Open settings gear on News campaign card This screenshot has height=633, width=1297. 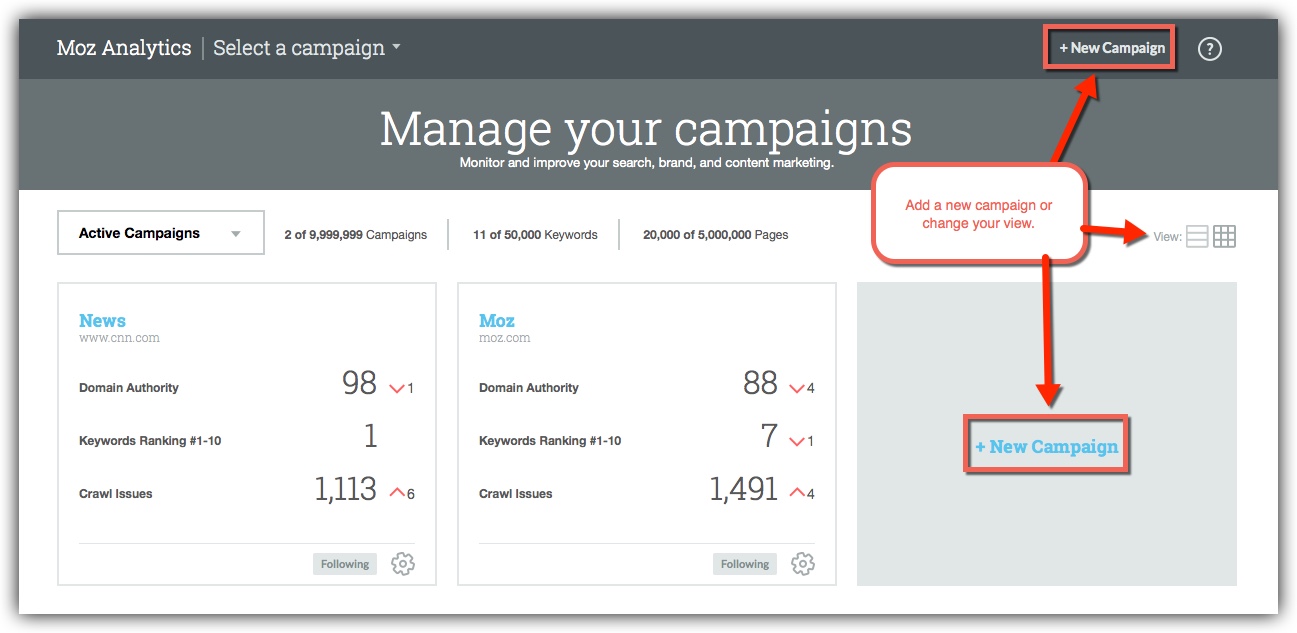tap(403, 564)
